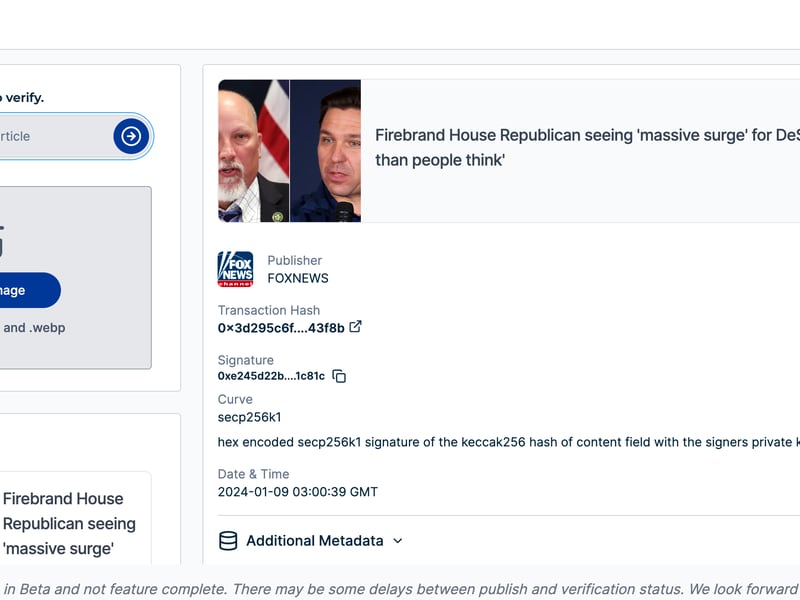Collapse Additional Metadata using its chevron
Screen dimensions: 800x600
coord(397,541)
